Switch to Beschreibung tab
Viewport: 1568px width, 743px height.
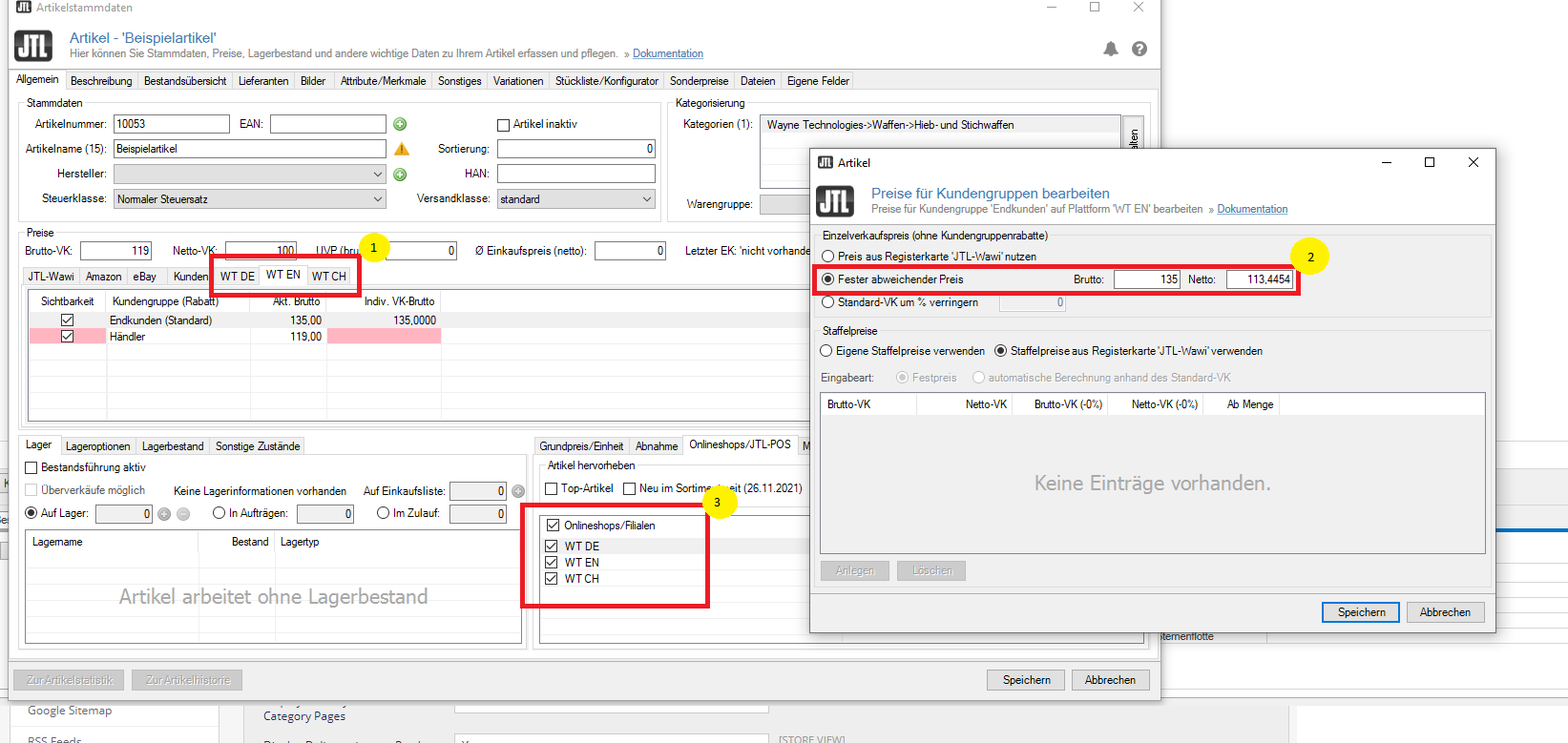pyautogui.click(x=101, y=81)
